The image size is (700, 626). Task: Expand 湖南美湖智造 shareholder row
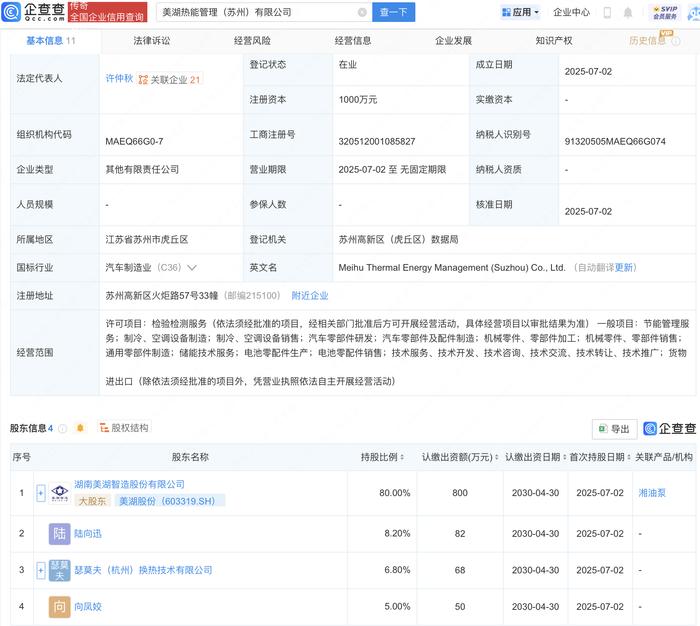click(41, 493)
